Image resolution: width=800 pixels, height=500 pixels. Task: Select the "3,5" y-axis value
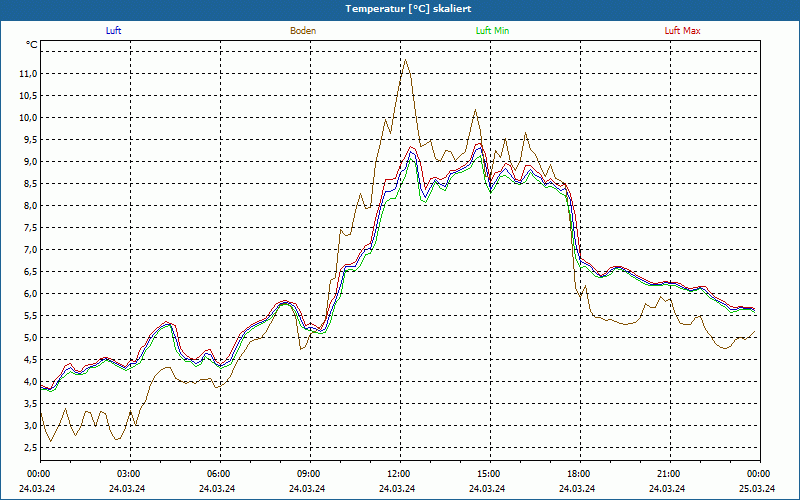tap(31, 403)
